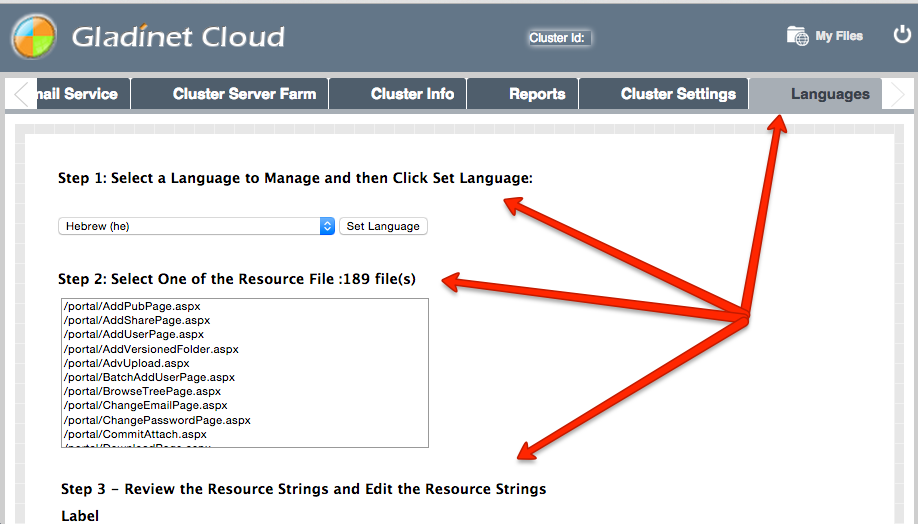
Task: Open the Cluster Server Farm tab
Action: point(230,94)
